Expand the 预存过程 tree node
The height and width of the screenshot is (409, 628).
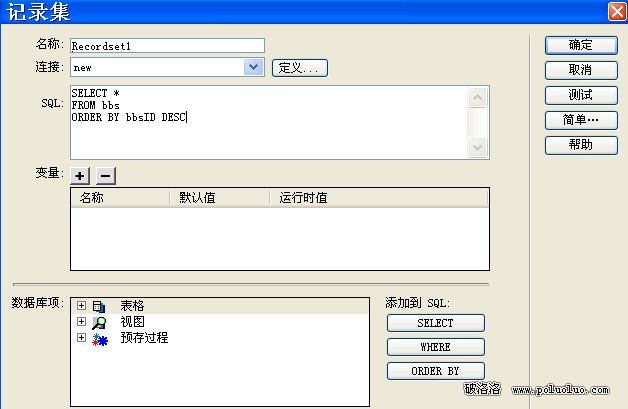(x=81, y=339)
